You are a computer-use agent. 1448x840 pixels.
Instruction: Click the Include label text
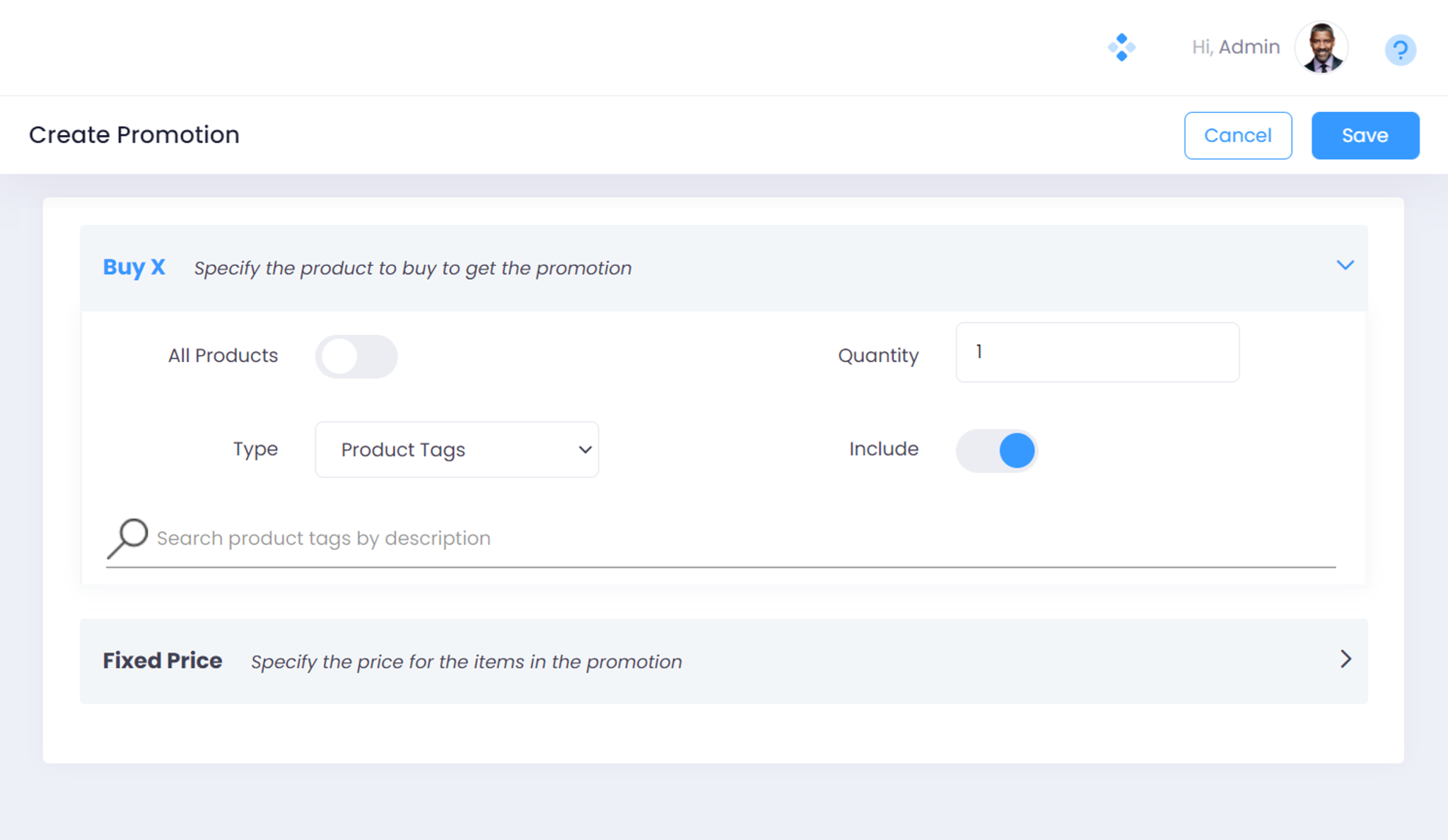point(883,449)
